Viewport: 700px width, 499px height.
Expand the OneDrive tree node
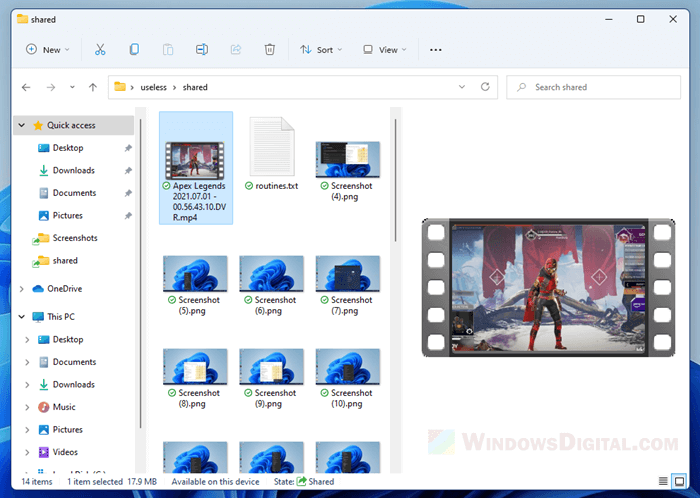(21, 289)
